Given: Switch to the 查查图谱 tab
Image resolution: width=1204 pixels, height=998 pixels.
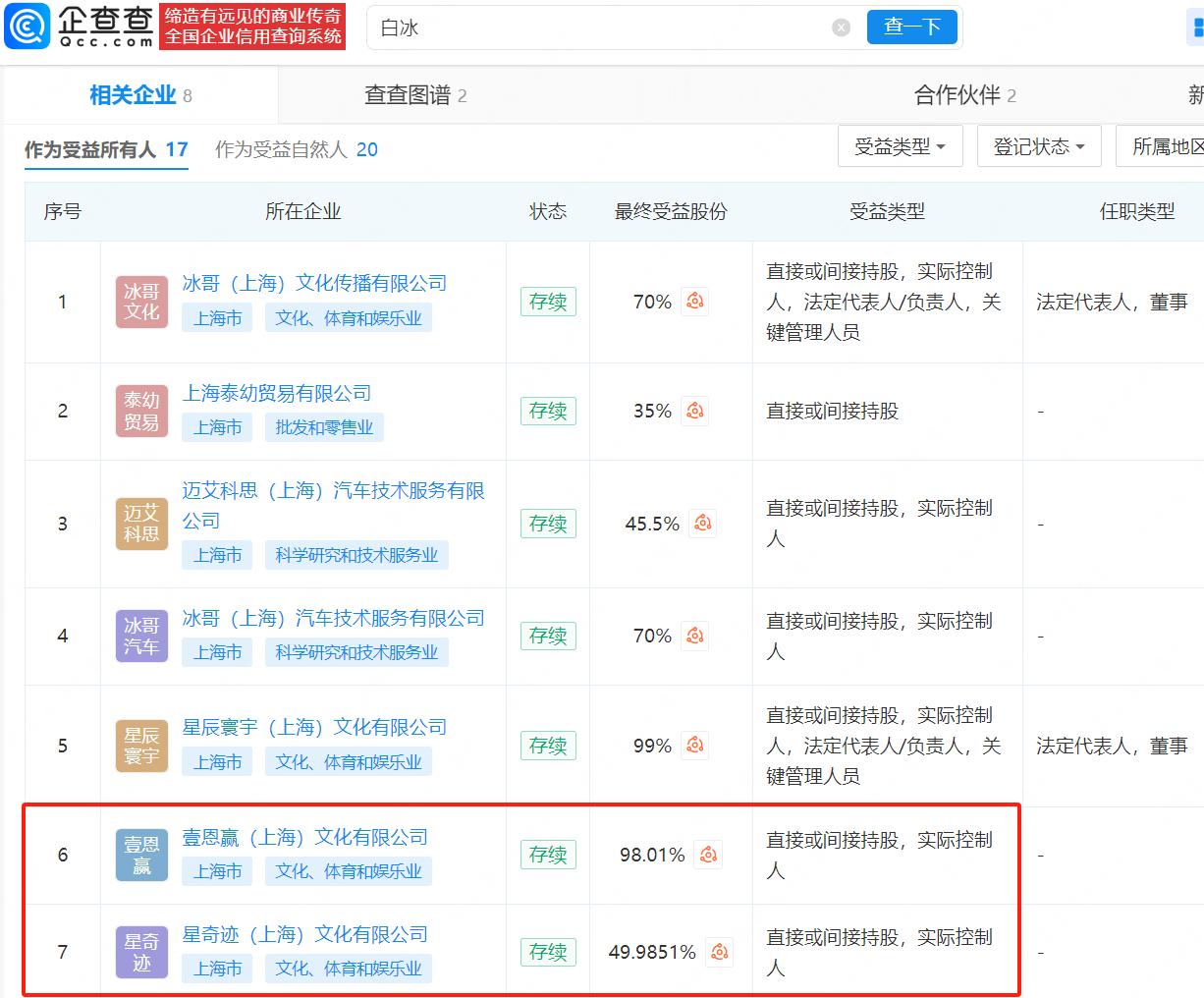Looking at the screenshot, I should pyautogui.click(x=415, y=95).
